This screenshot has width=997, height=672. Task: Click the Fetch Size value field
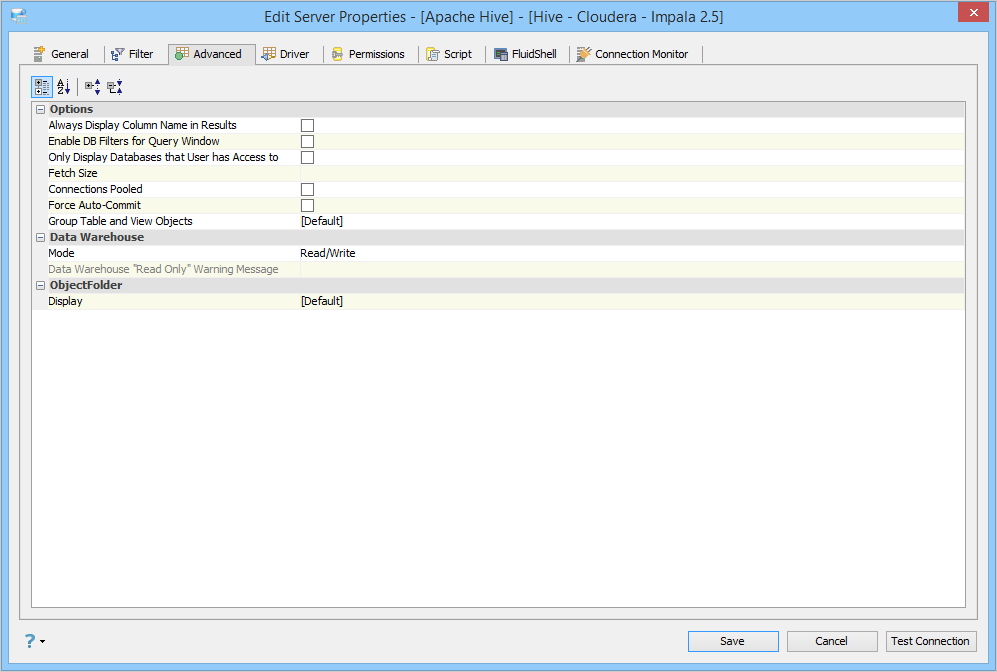point(632,174)
